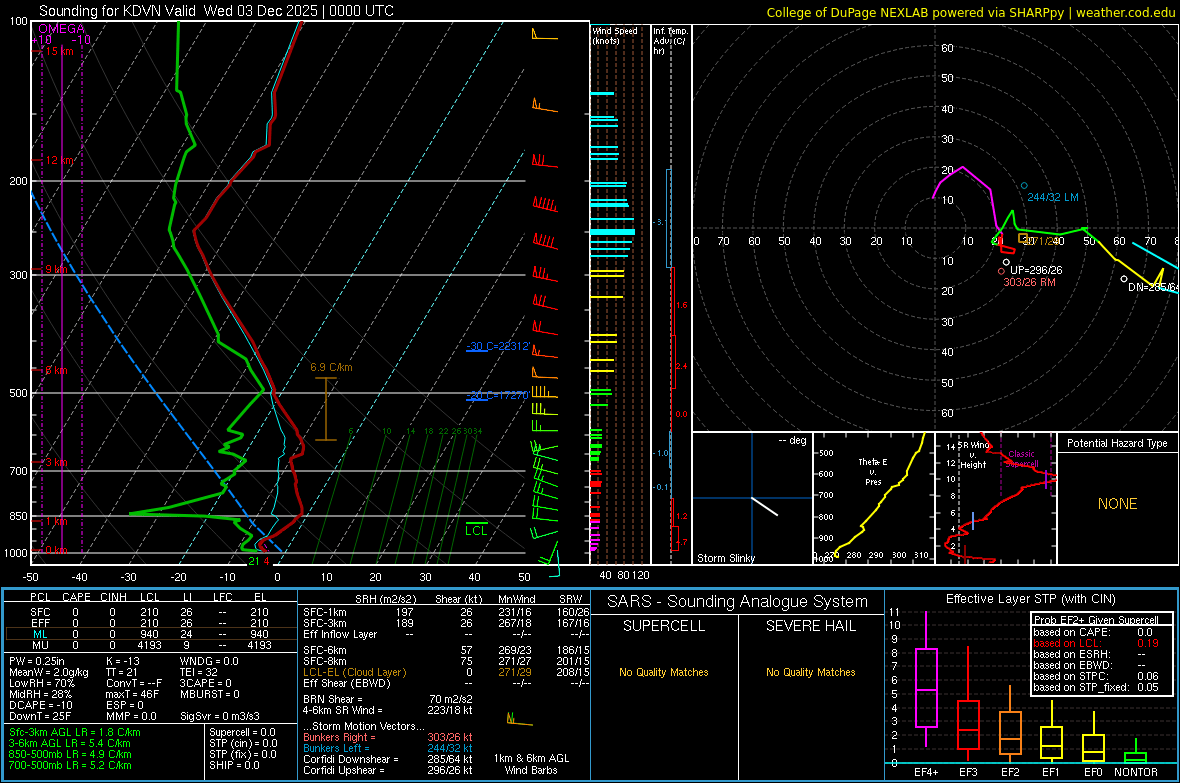Click the SEVERE HAIL analogue column header
This screenshot has height=783, width=1180.
[810, 626]
